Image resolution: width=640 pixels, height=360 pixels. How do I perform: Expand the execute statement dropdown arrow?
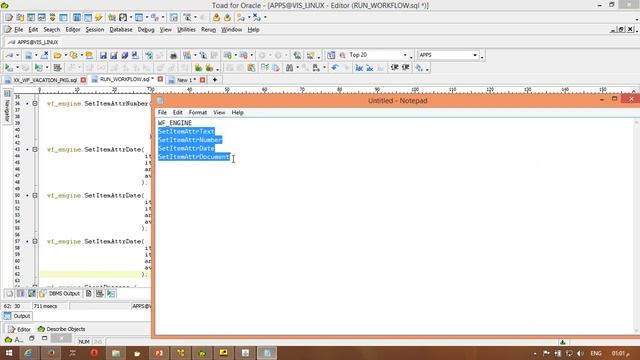tap(17, 68)
